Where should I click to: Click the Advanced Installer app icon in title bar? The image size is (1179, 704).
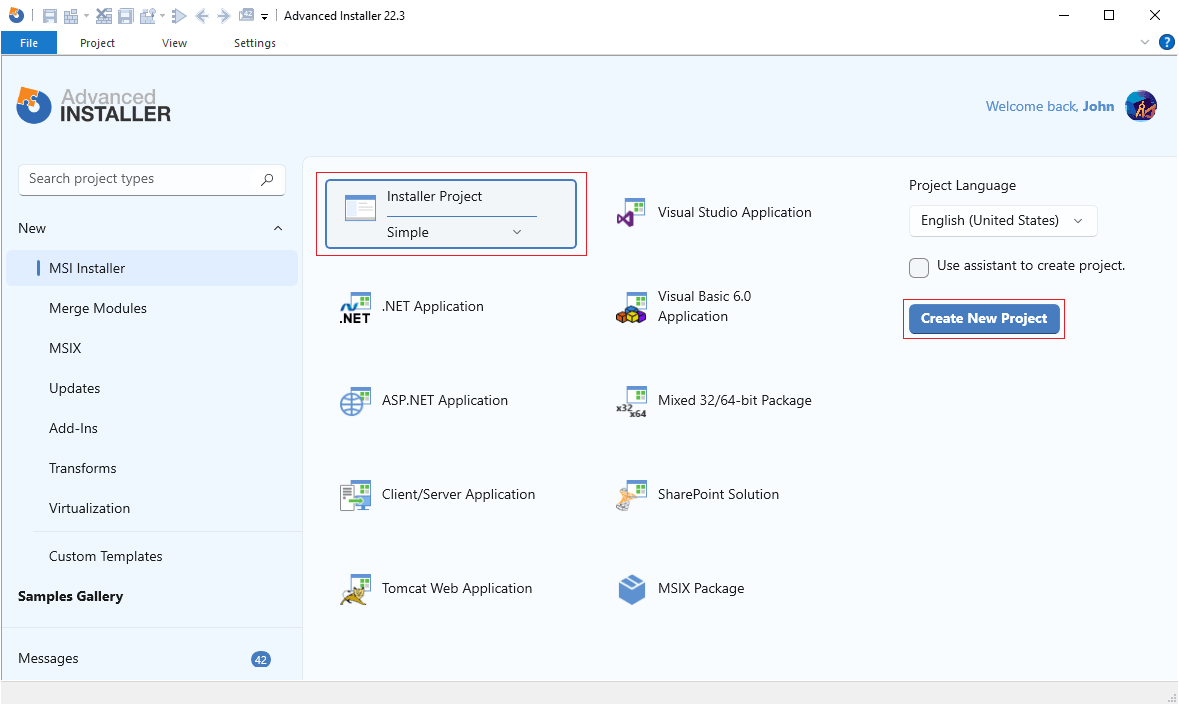[x=16, y=15]
